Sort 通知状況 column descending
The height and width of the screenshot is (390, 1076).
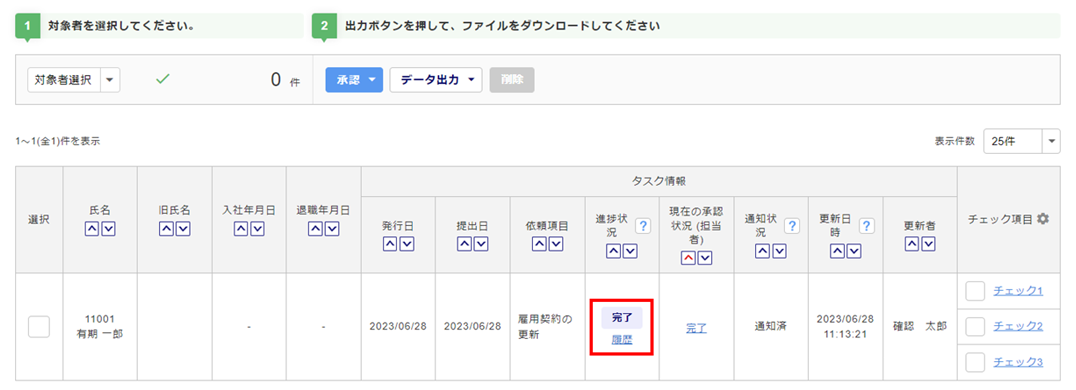[x=779, y=251]
